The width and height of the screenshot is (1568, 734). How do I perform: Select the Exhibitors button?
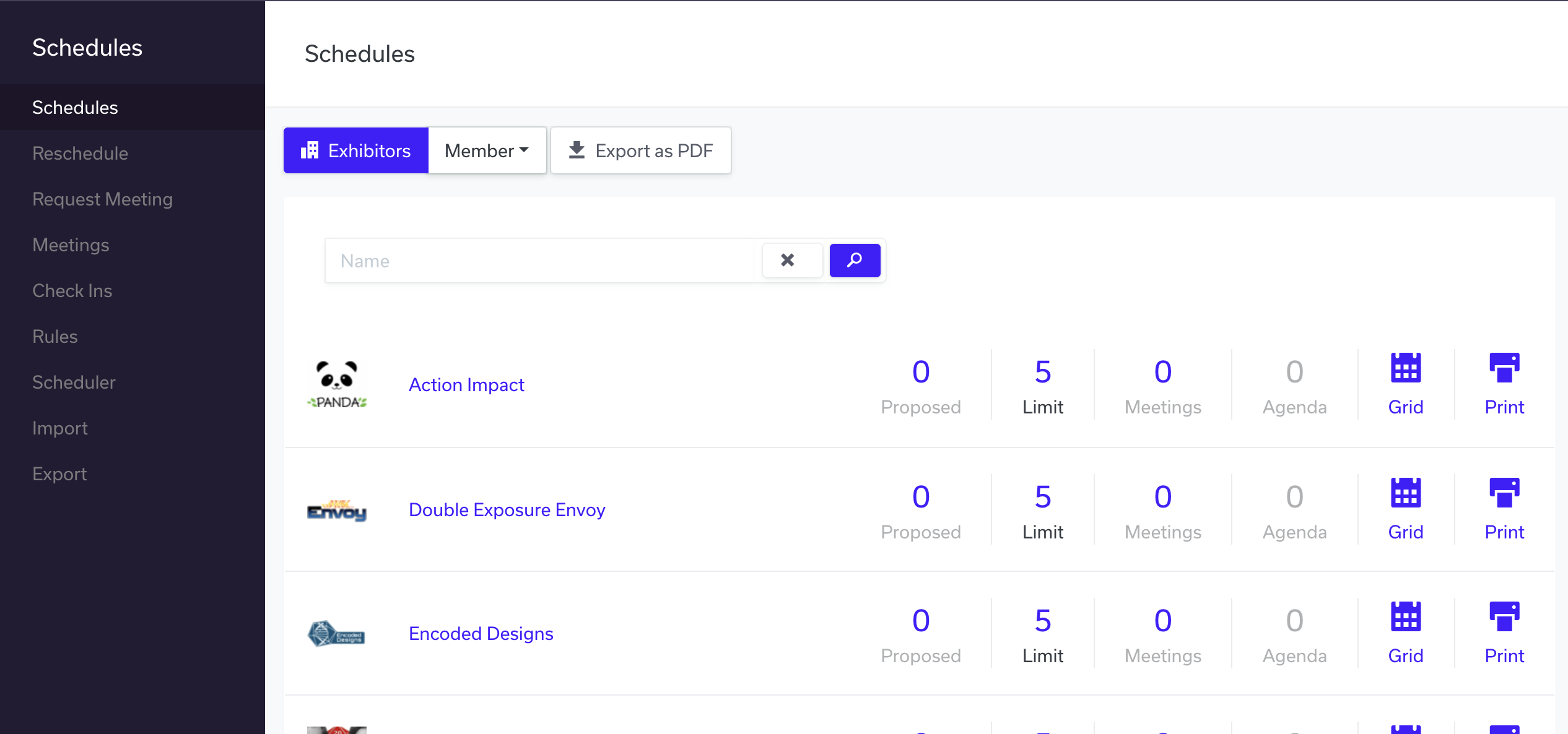356,150
